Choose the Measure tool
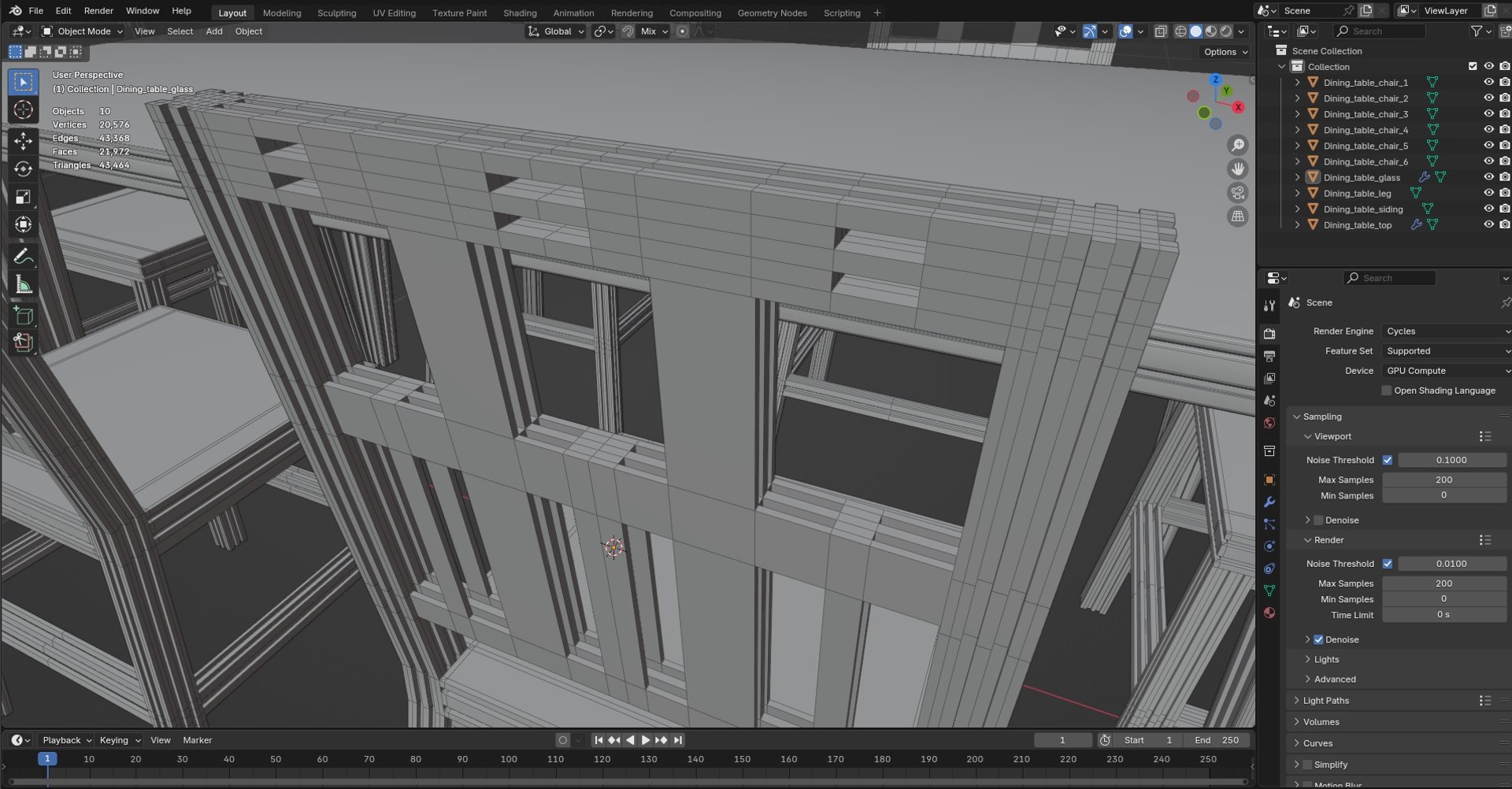The image size is (1512, 789). 23,284
